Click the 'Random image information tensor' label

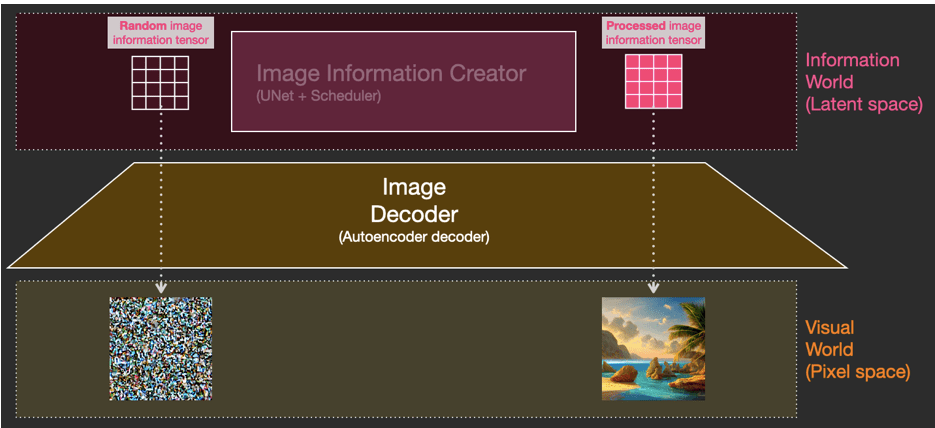click(x=160, y=33)
